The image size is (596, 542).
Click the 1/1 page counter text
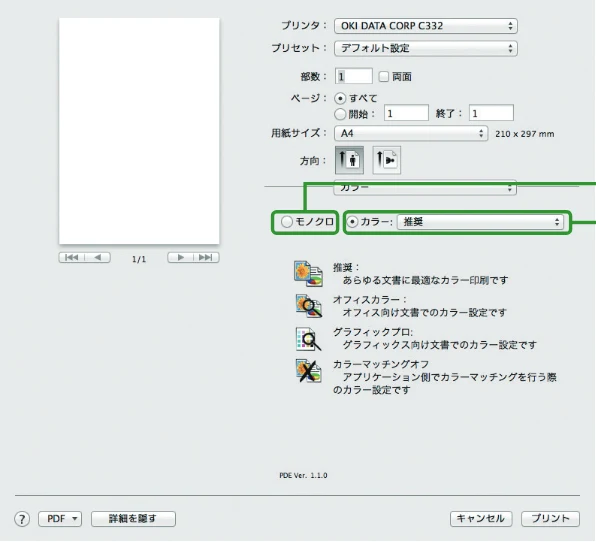pos(139,259)
